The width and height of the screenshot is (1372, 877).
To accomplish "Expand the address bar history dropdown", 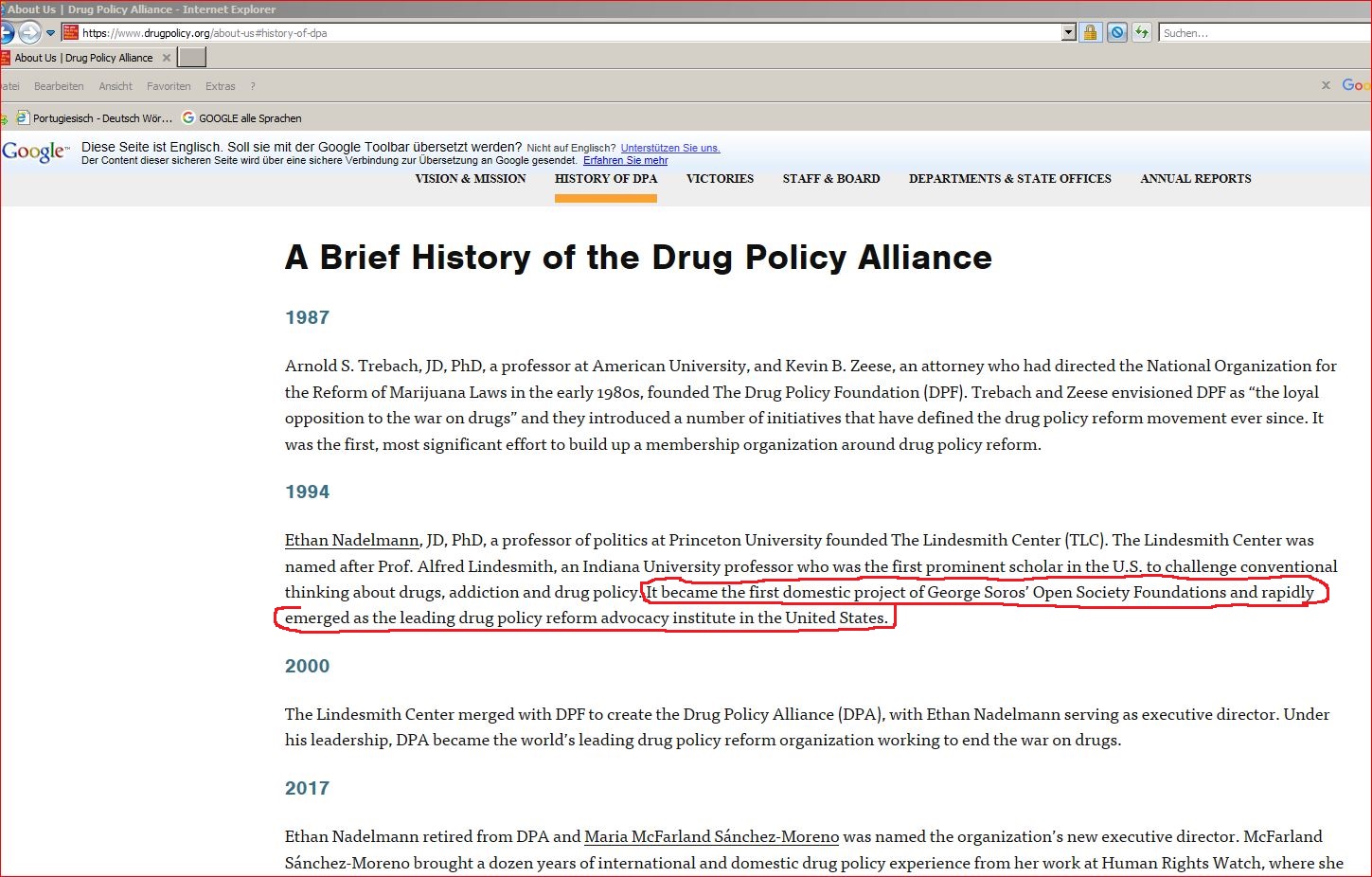I will tap(1069, 33).
